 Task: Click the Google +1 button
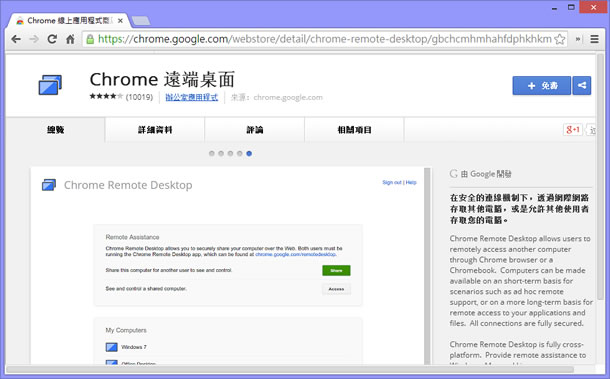(573, 130)
